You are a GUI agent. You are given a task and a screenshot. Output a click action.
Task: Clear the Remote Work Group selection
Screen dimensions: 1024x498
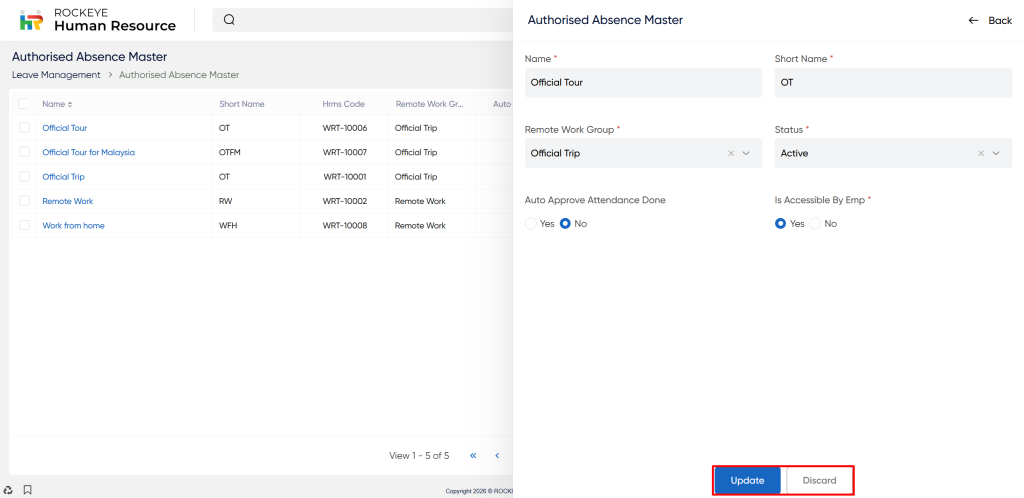(731, 153)
